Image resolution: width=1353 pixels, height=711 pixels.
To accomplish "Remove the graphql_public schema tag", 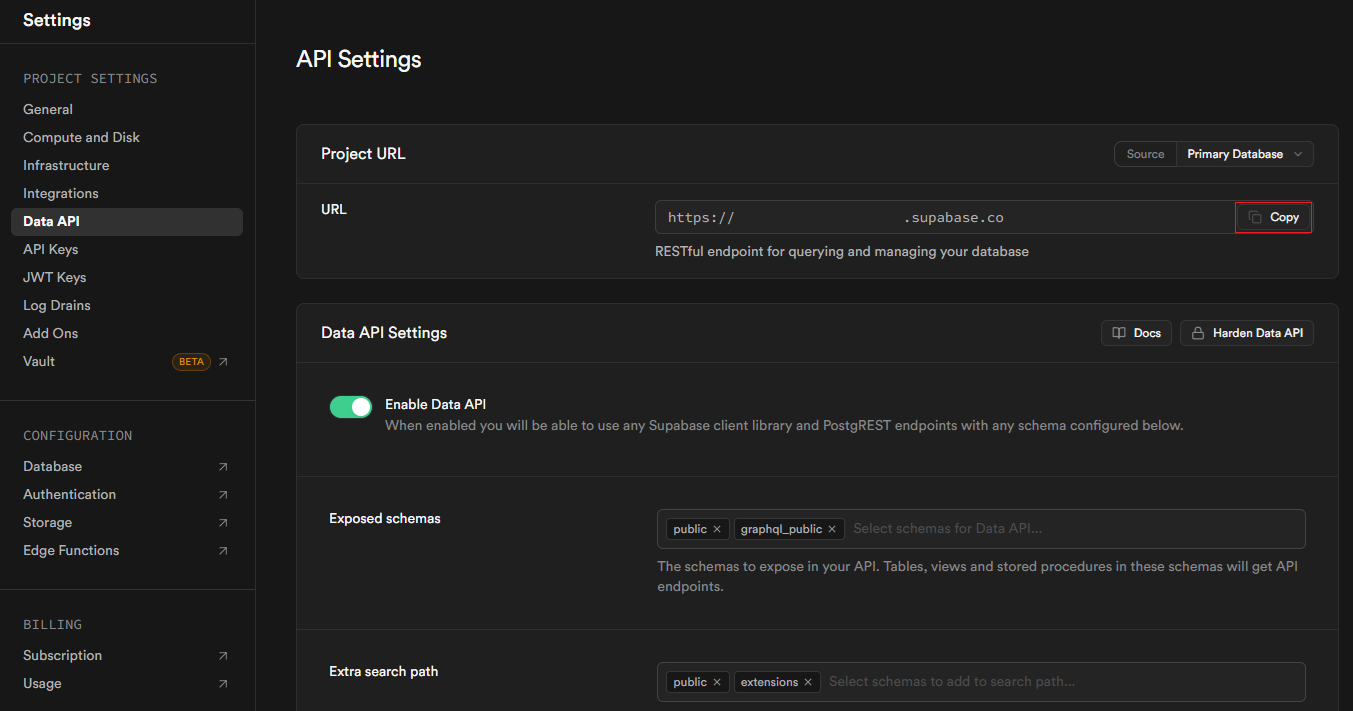I will (832, 529).
